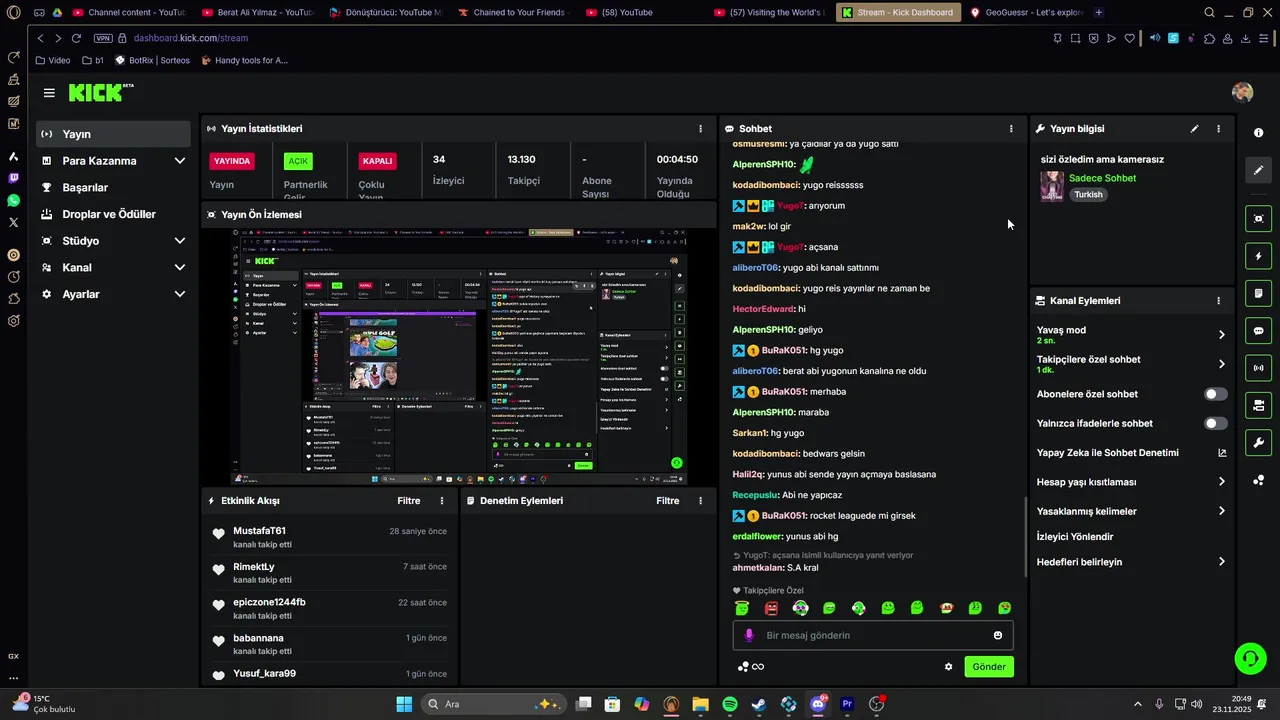Click the Gönder send button

(989, 667)
